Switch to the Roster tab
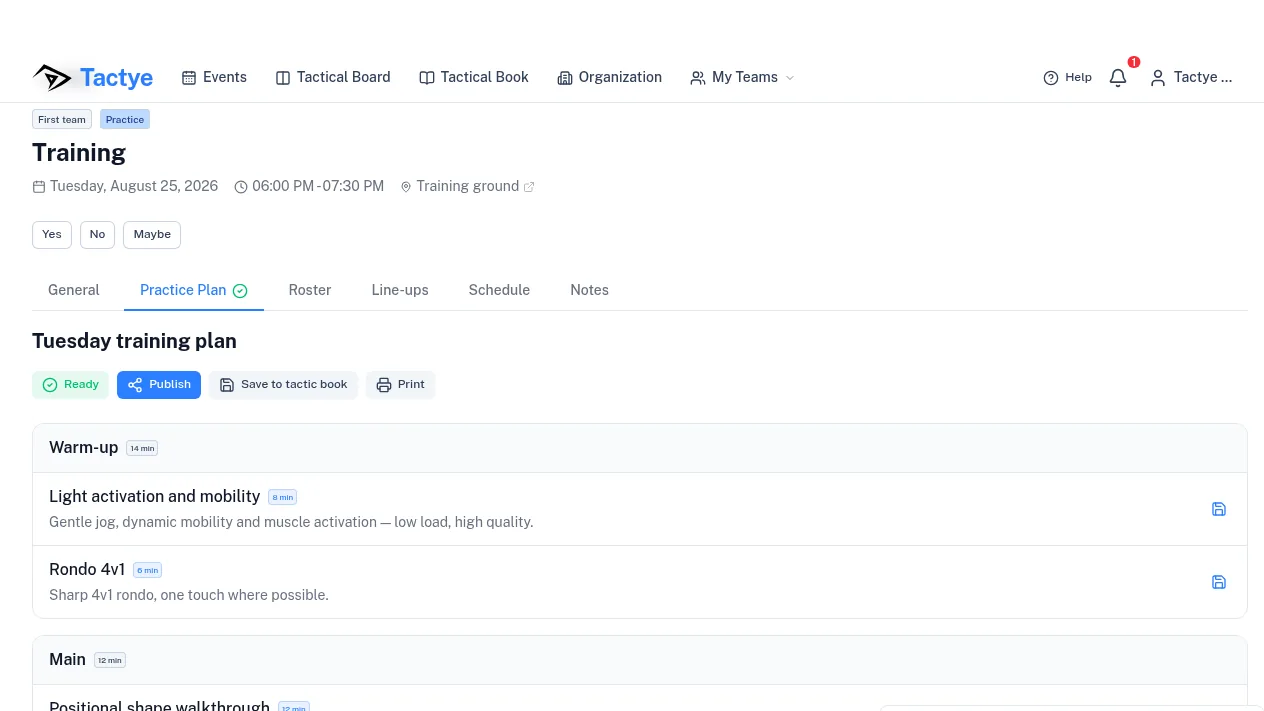 click(x=310, y=290)
